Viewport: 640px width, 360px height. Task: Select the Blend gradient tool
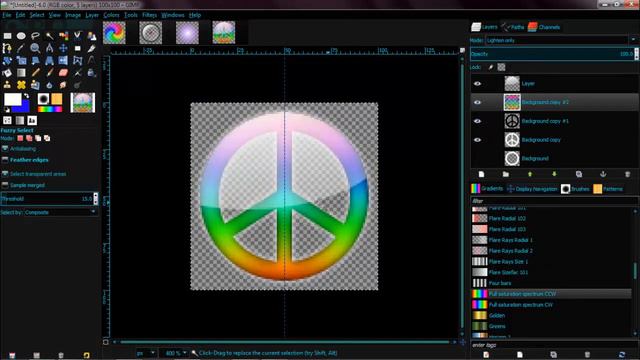[x=21, y=73]
